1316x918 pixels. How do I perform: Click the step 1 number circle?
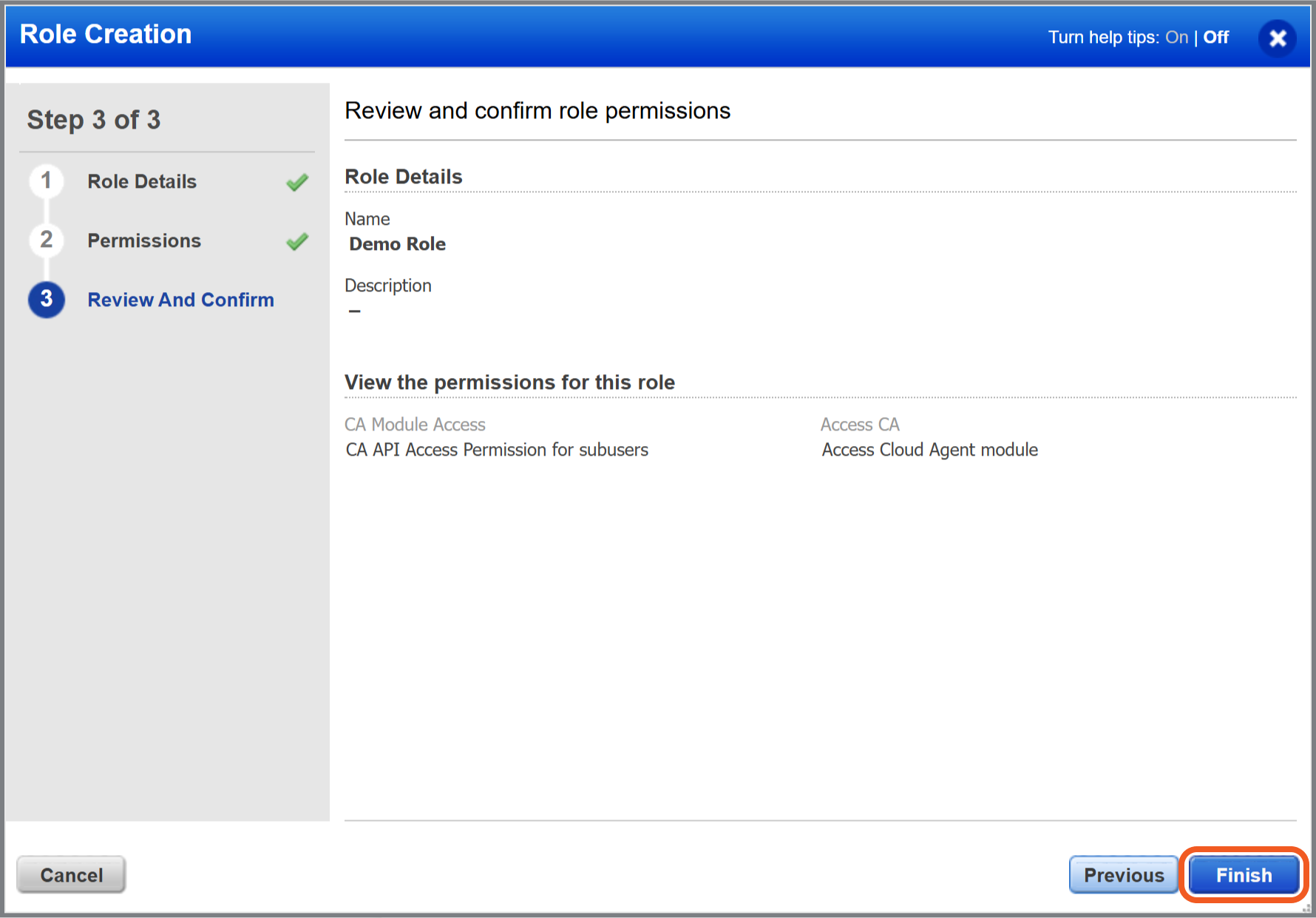coord(47,181)
